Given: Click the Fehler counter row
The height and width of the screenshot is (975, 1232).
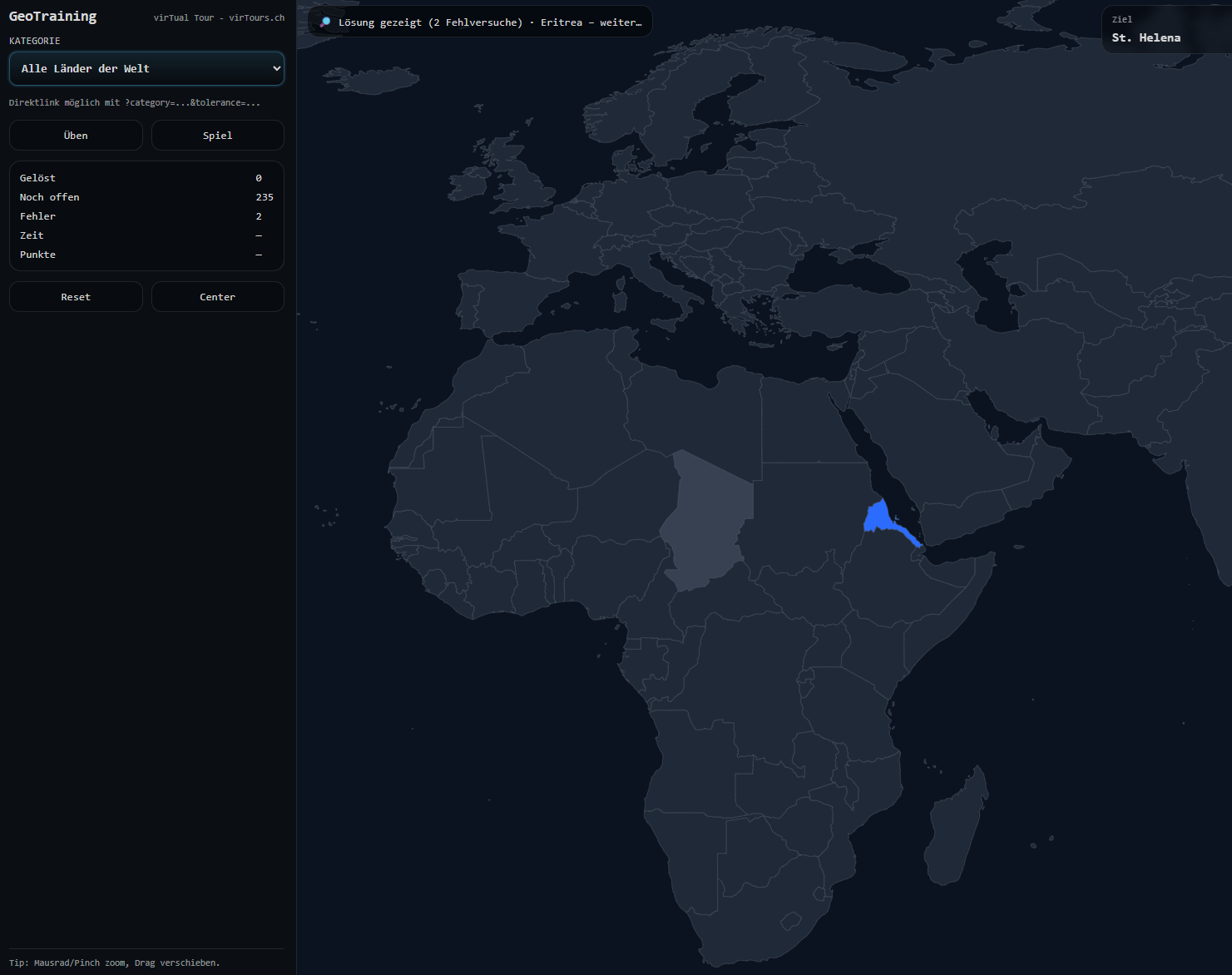Looking at the screenshot, I should (x=146, y=216).
